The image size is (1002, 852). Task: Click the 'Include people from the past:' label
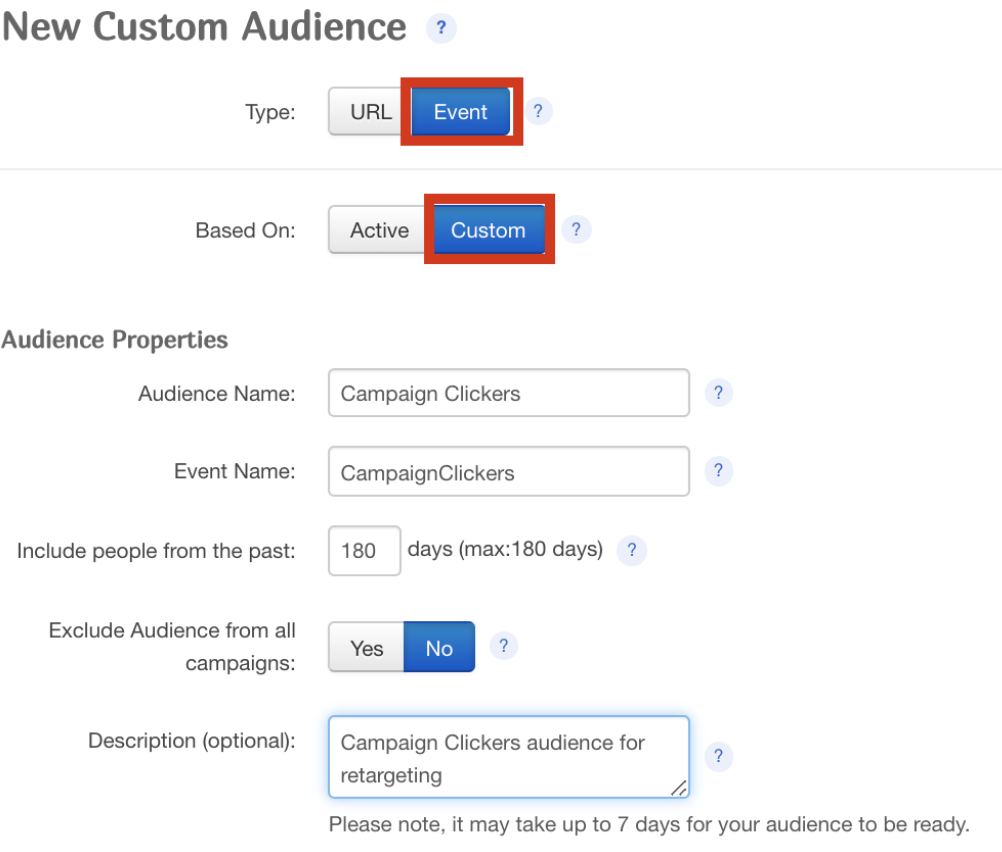[x=156, y=550]
